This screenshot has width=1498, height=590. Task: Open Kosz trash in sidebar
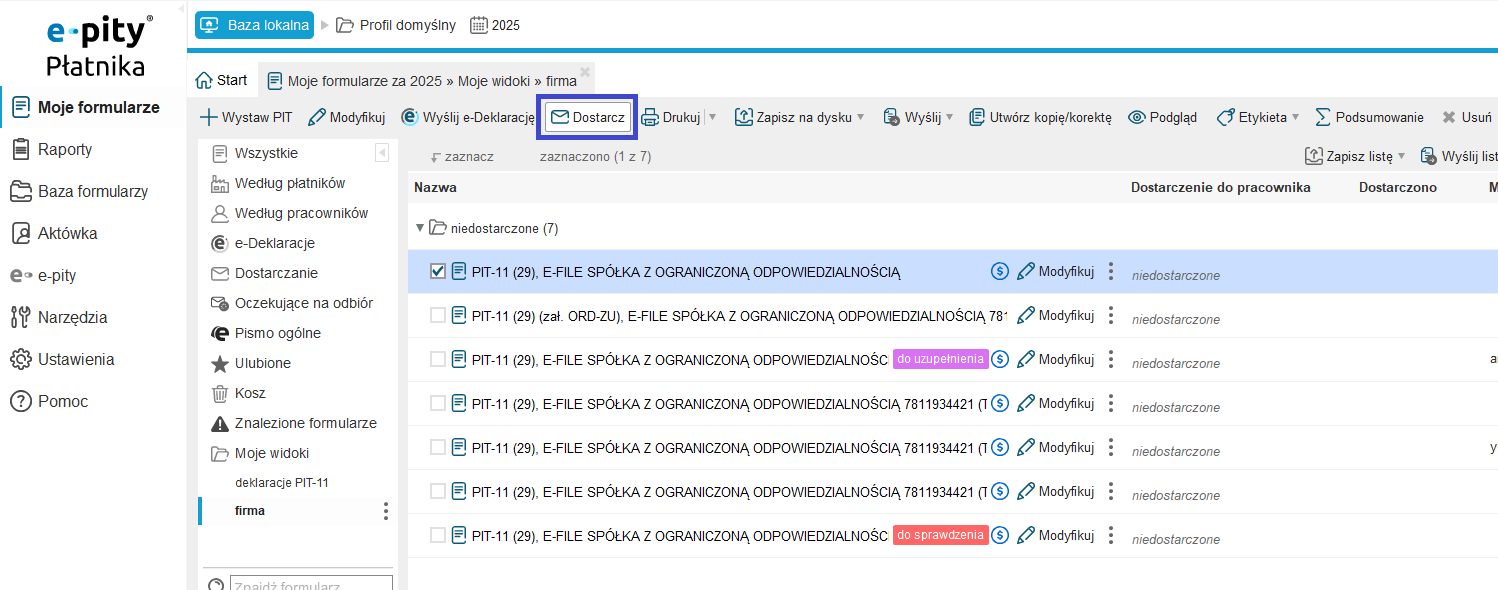click(250, 393)
